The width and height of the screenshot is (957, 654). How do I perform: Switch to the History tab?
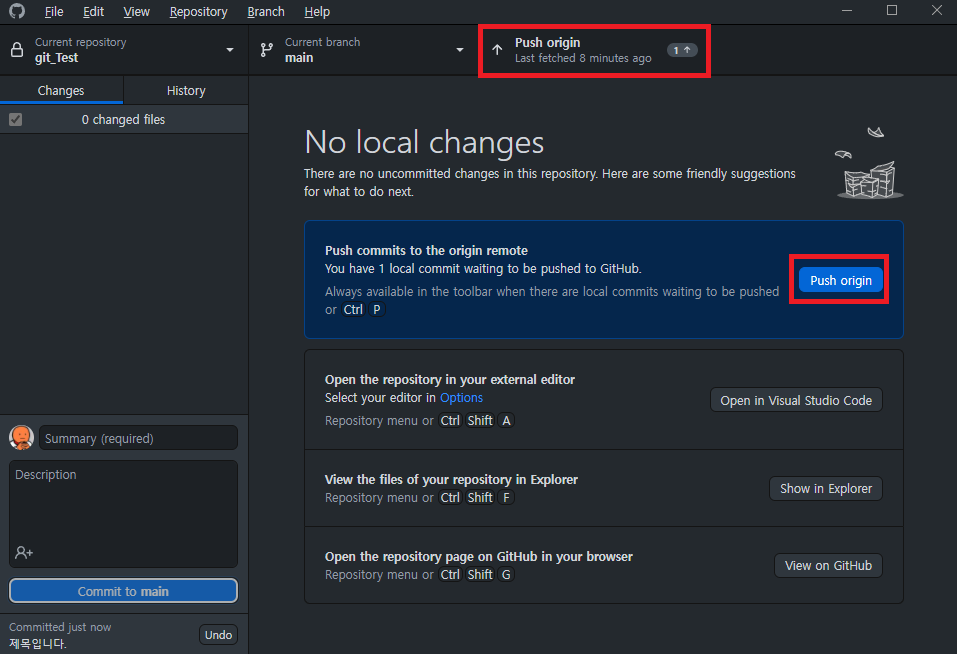(186, 90)
